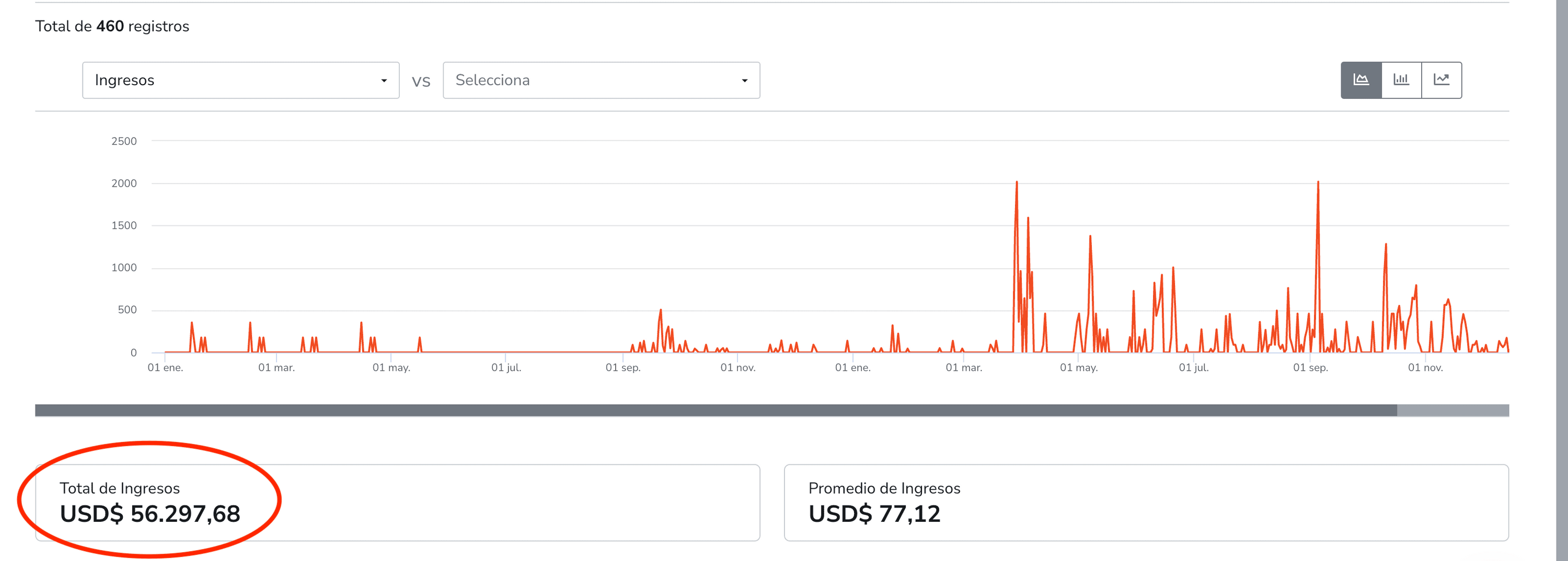1568x561 pixels.
Task: Click the Total de 460 registros text
Action: tap(112, 26)
